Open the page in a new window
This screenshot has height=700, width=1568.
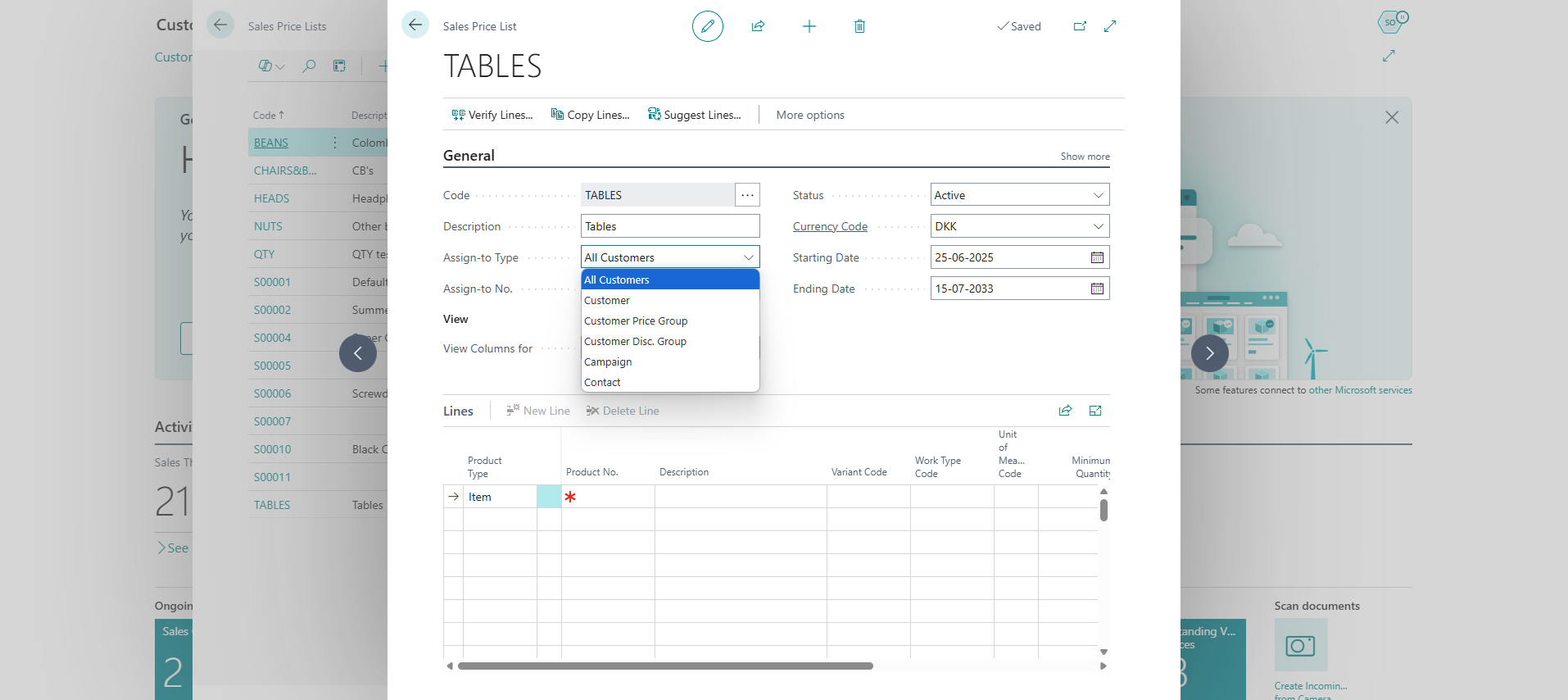[1080, 26]
